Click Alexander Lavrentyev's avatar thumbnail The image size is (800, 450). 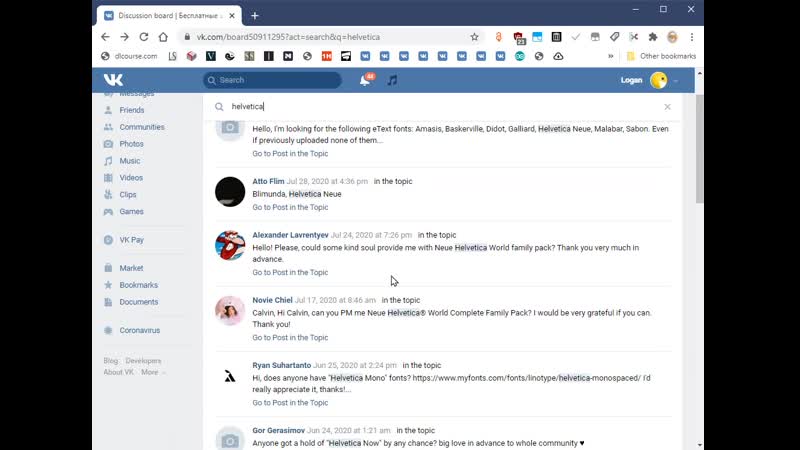click(x=230, y=245)
